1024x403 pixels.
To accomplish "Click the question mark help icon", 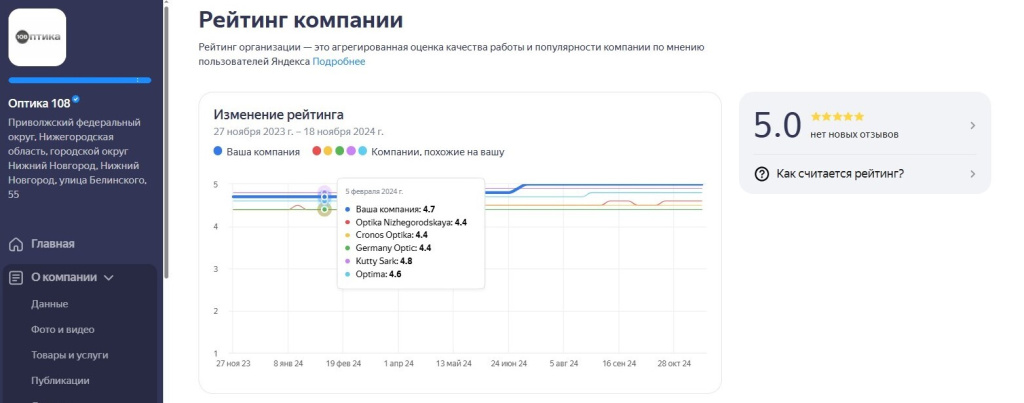I will 761,174.
